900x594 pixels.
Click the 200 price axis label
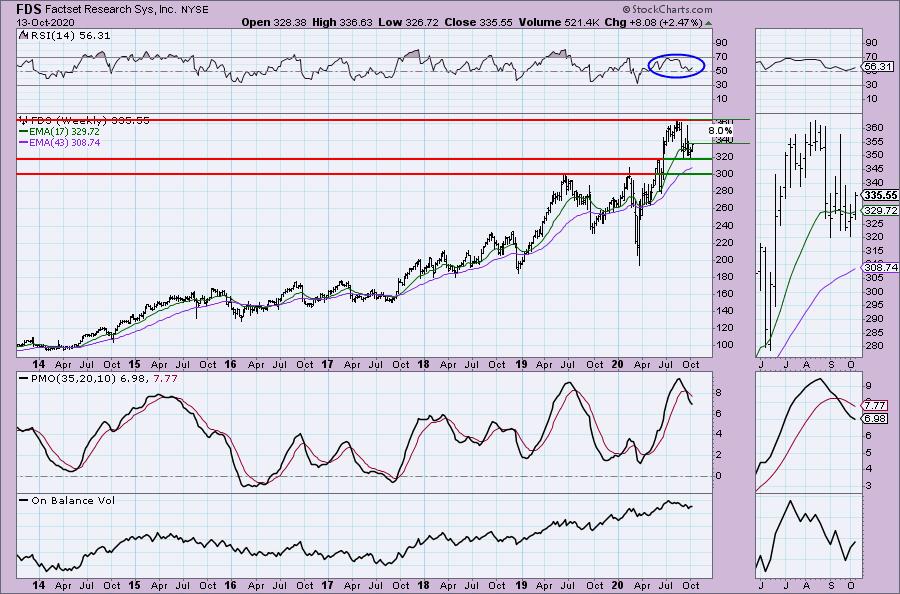point(724,259)
